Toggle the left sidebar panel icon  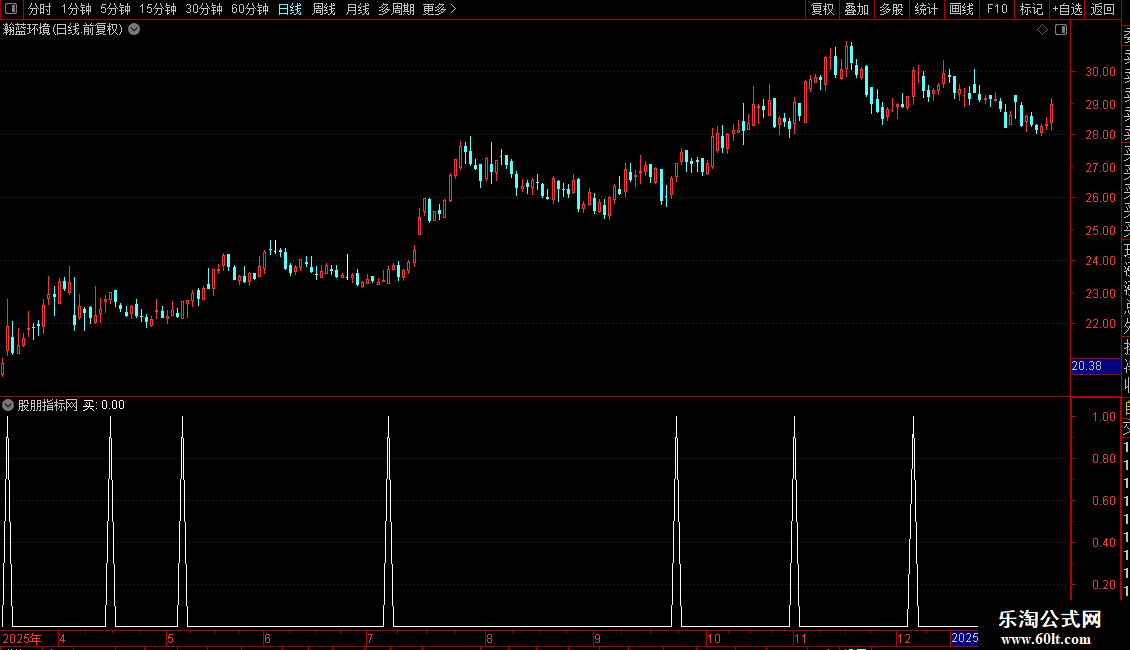[x=11, y=9]
